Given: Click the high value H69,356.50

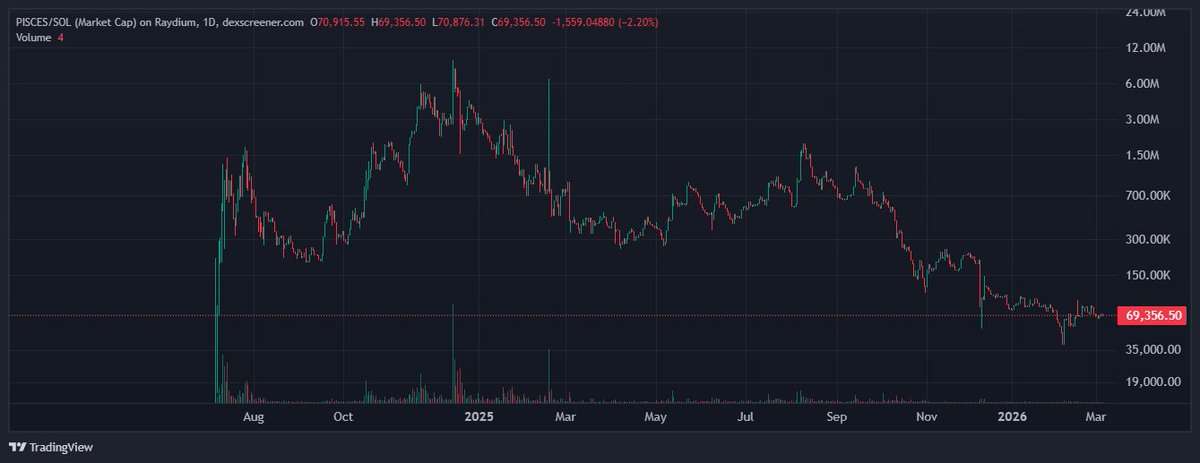Looking at the screenshot, I should (400, 21).
